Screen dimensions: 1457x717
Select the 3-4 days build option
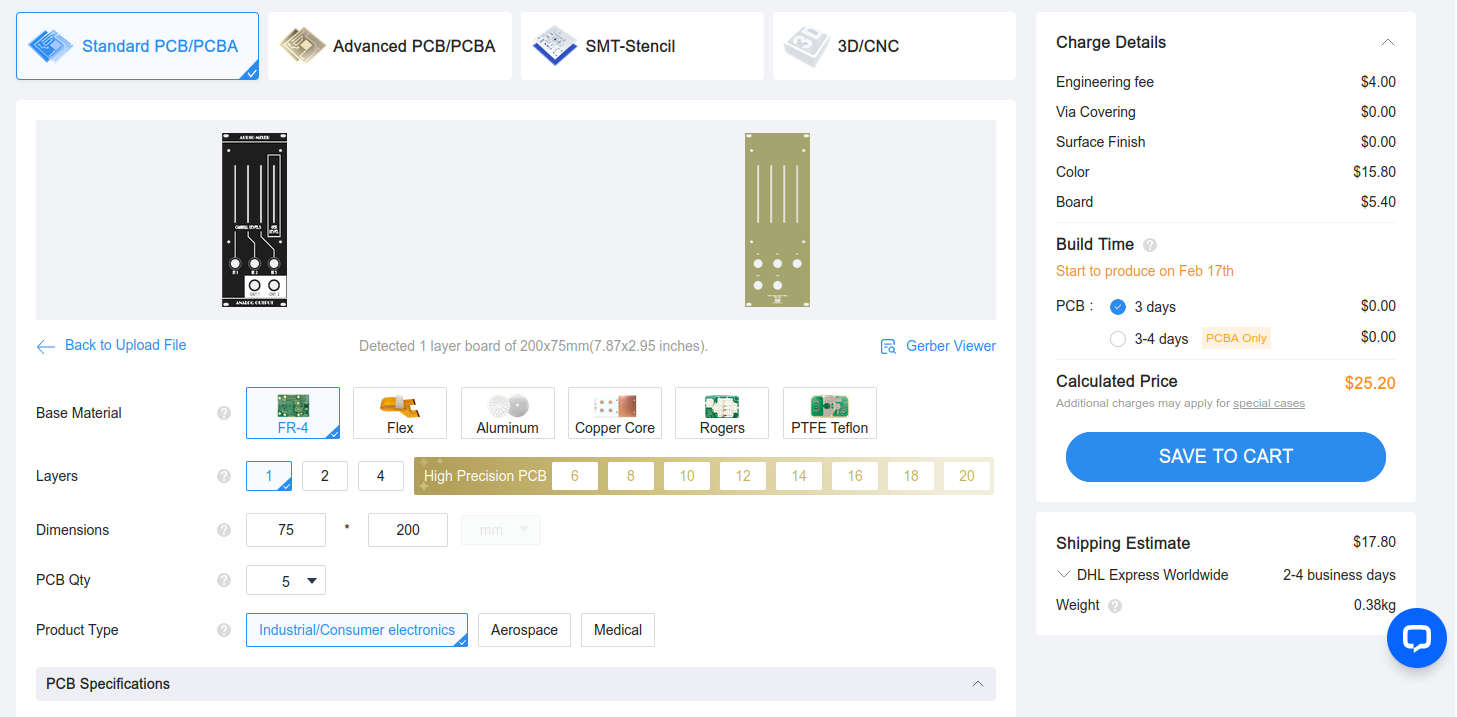1118,339
